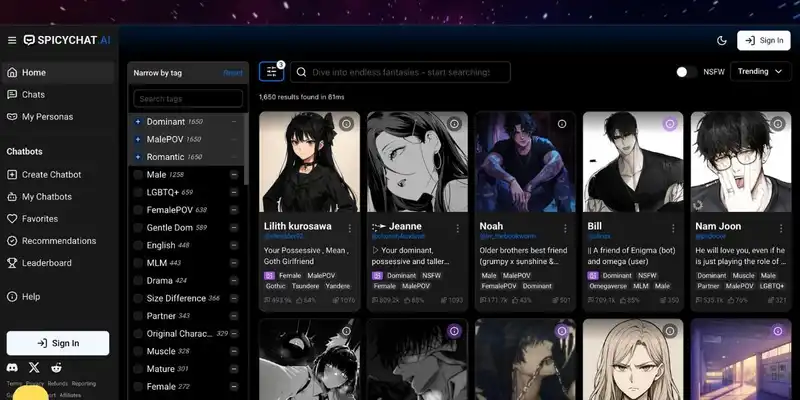
Task: Deselect the Dominant tag filter
Action: coord(138,122)
